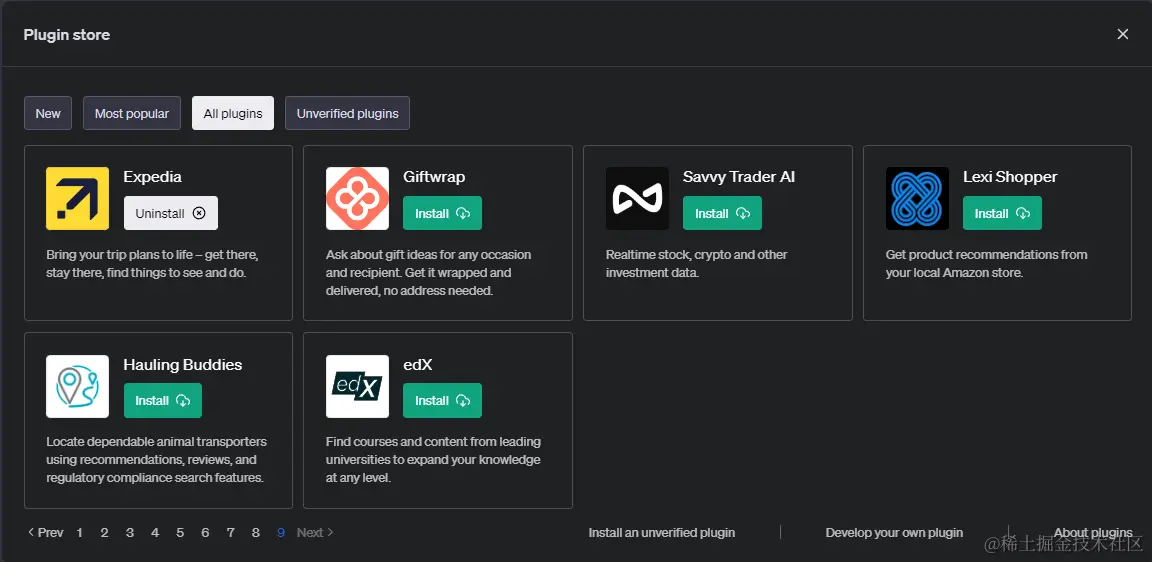Install the Giftwrap plugin
Viewport: 1152px width, 562px height.
coord(442,213)
